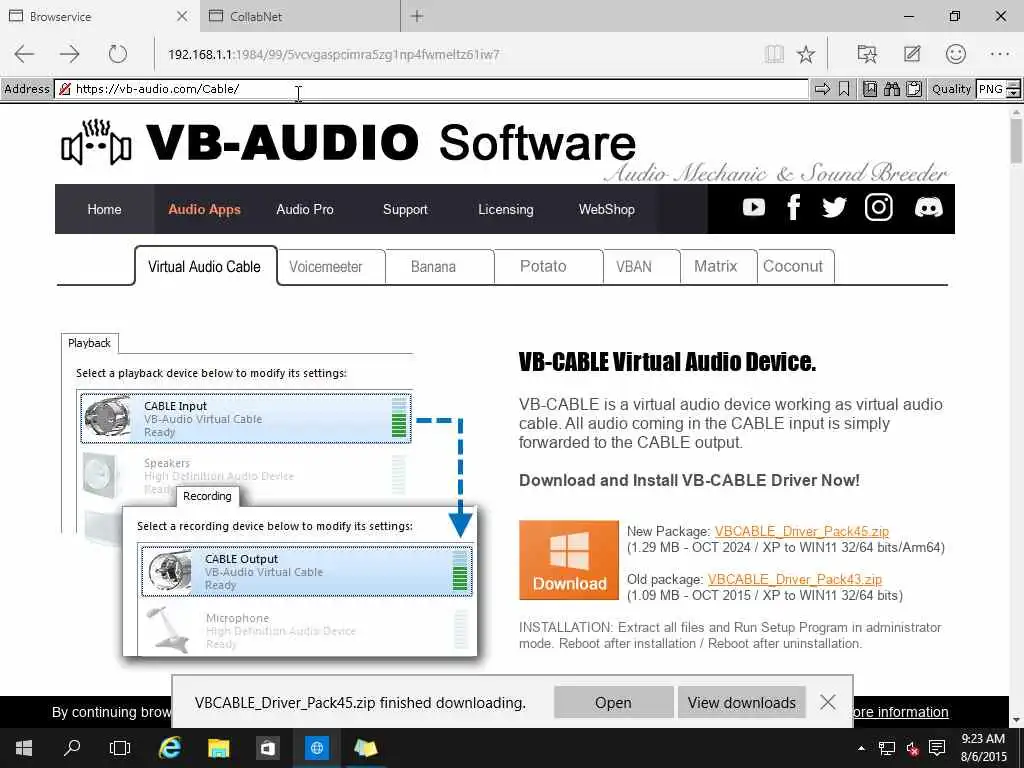Open Edge Hub favorites folder icon
This screenshot has height=768, width=1024.
tap(867, 54)
